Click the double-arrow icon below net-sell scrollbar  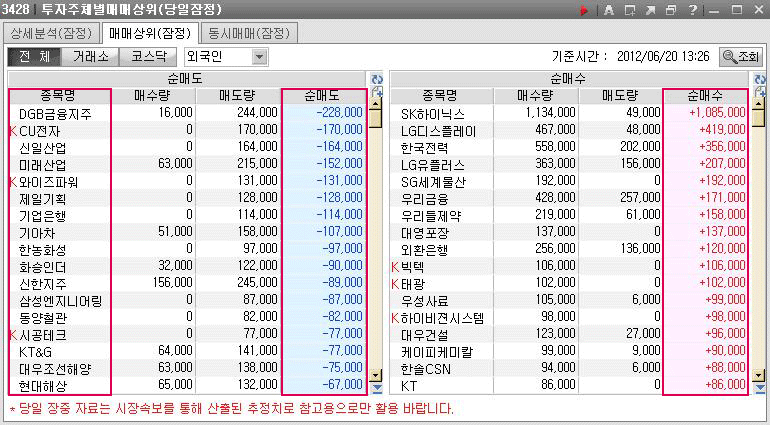376,389
